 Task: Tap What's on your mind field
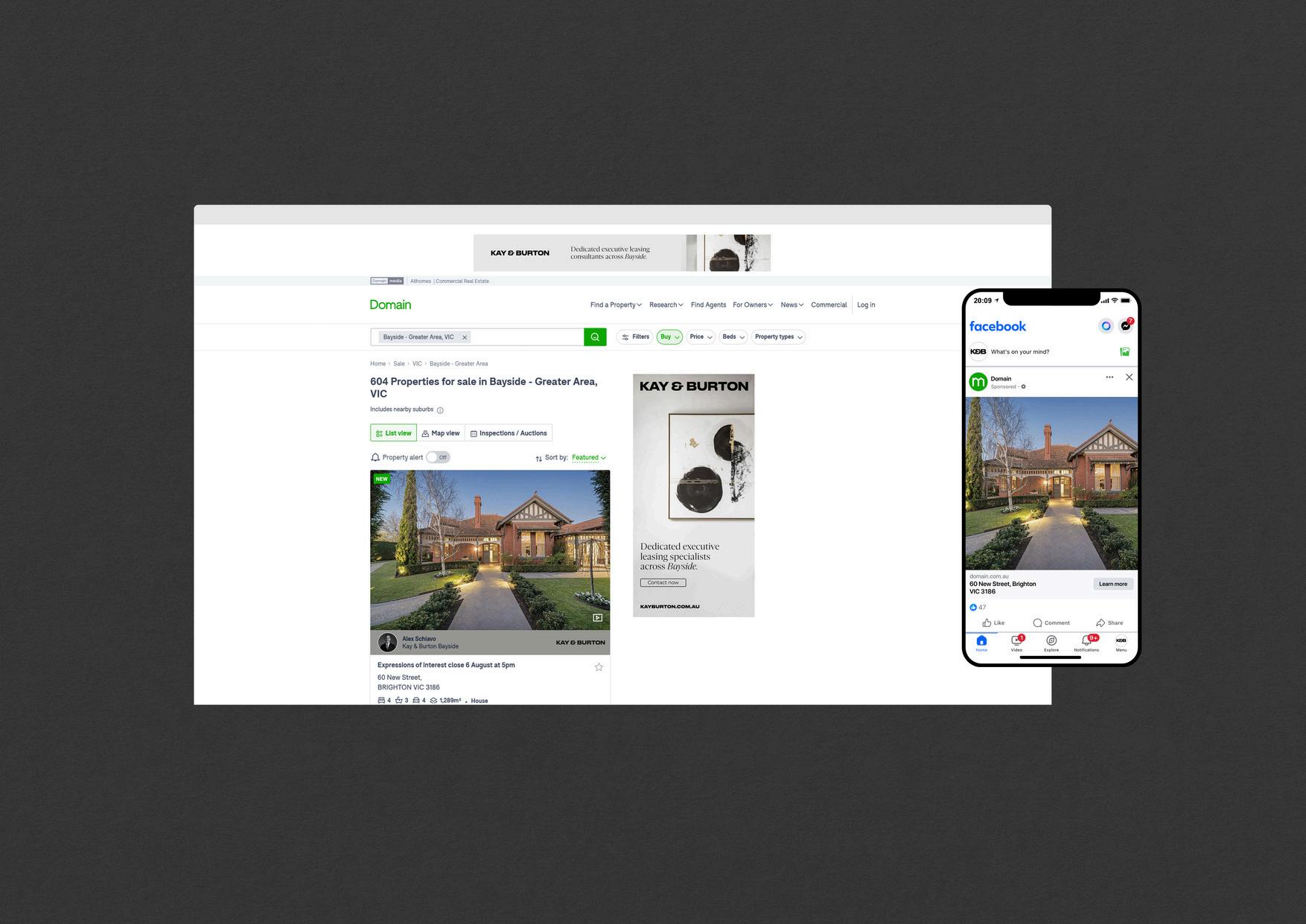tap(1020, 352)
